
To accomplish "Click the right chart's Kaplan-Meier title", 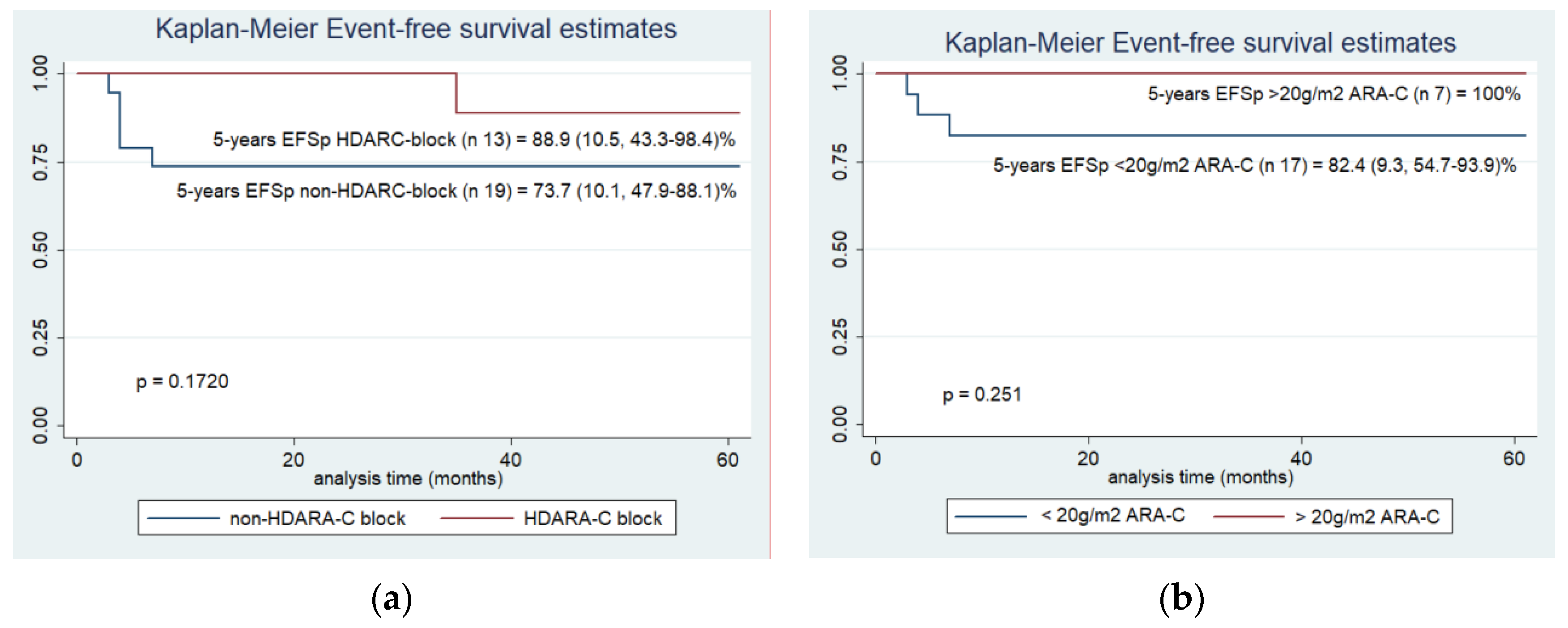I will (x=1200, y=43).
